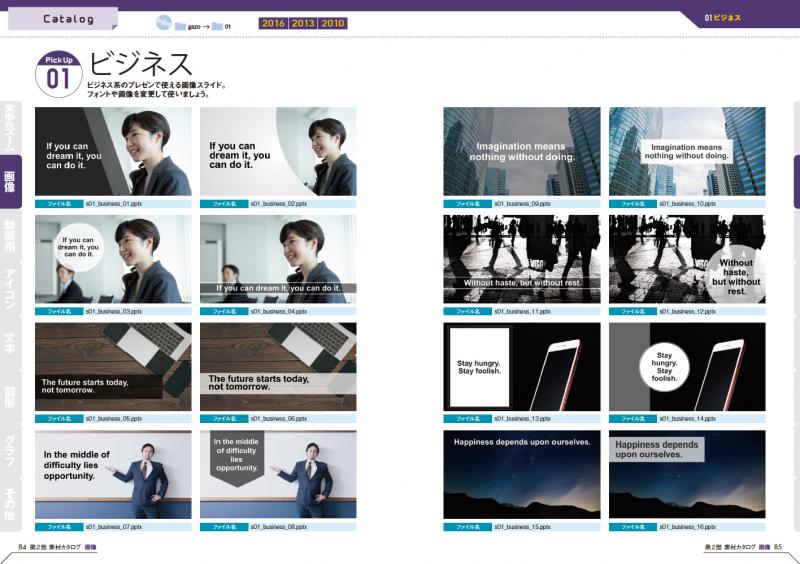Click the s01_business_06.pptx laptop slide thumbnail

coord(278,366)
